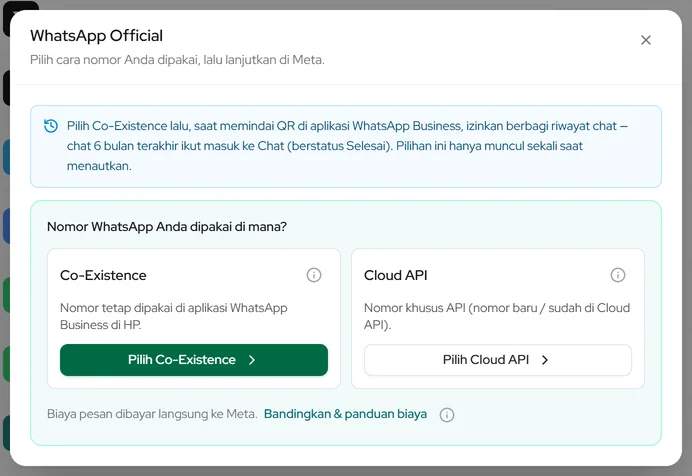Click info icon beside panduan biaya

coord(447,415)
